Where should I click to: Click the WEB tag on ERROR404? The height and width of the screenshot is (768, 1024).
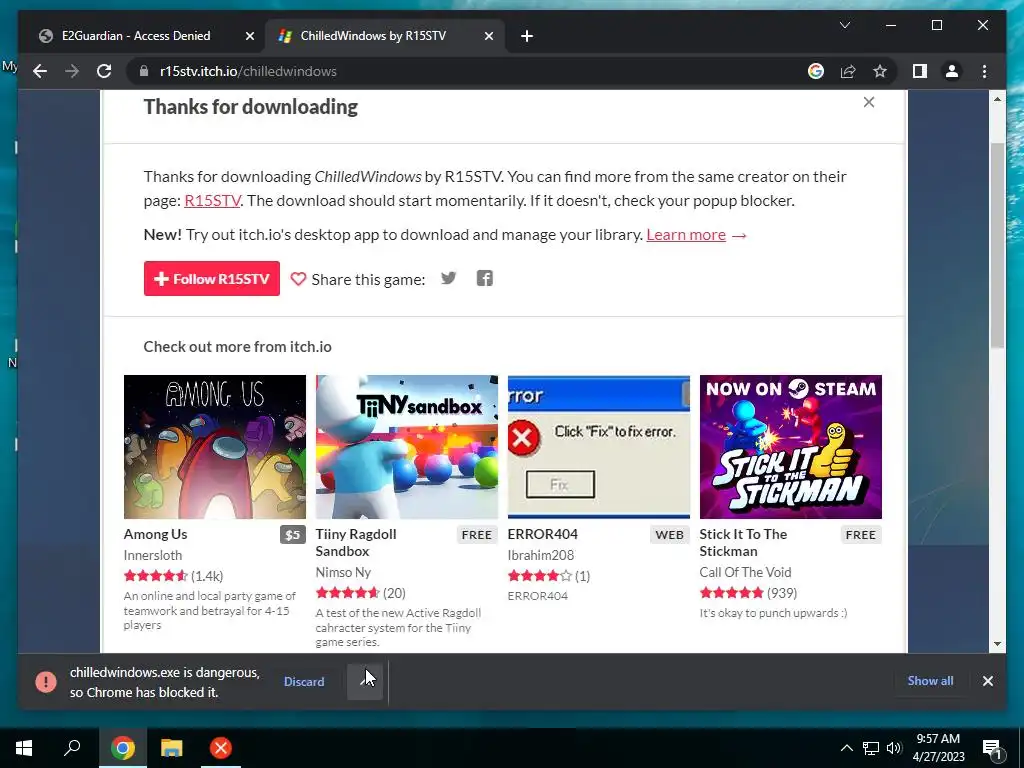tap(669, 535)
